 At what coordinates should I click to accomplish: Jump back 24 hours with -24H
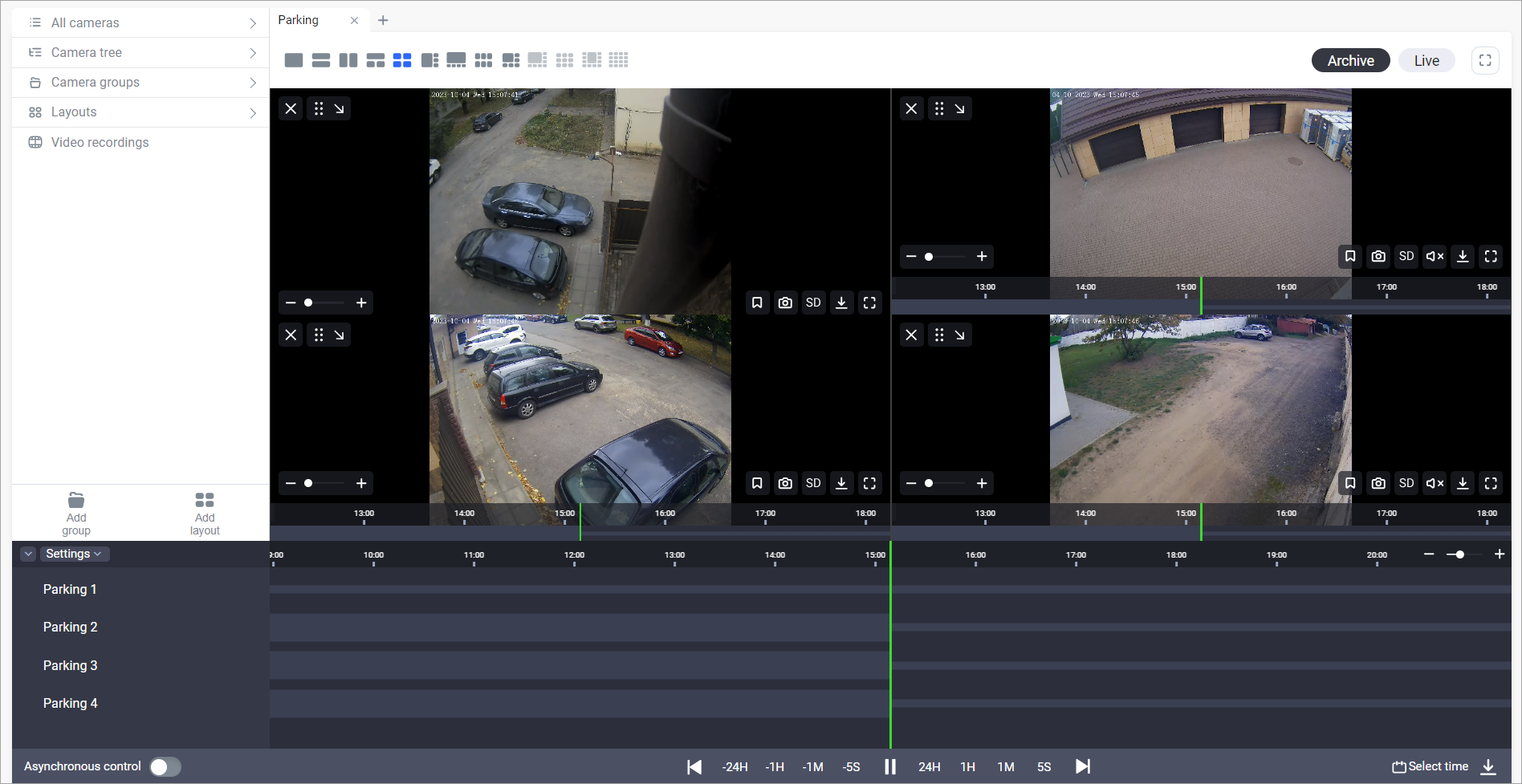click(735, 767)
